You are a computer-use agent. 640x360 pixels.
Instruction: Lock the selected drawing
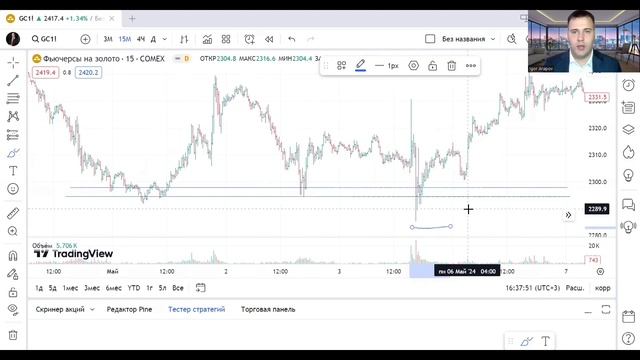(x=433, y=66)
